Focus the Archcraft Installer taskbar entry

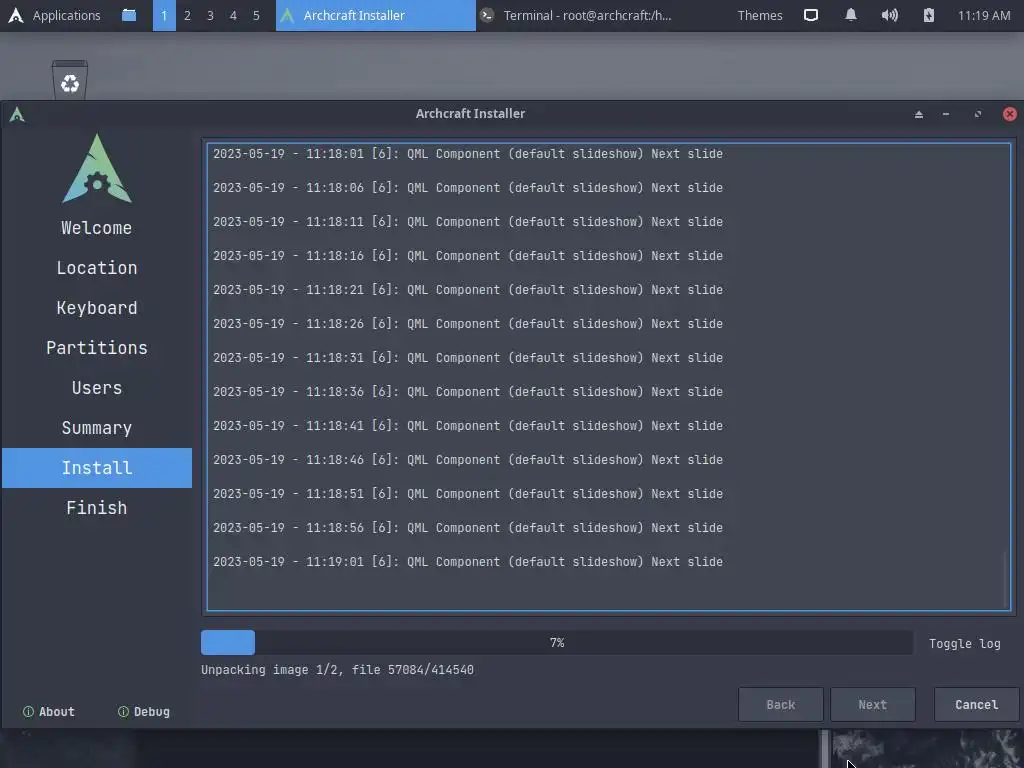(x=376, y=15)
